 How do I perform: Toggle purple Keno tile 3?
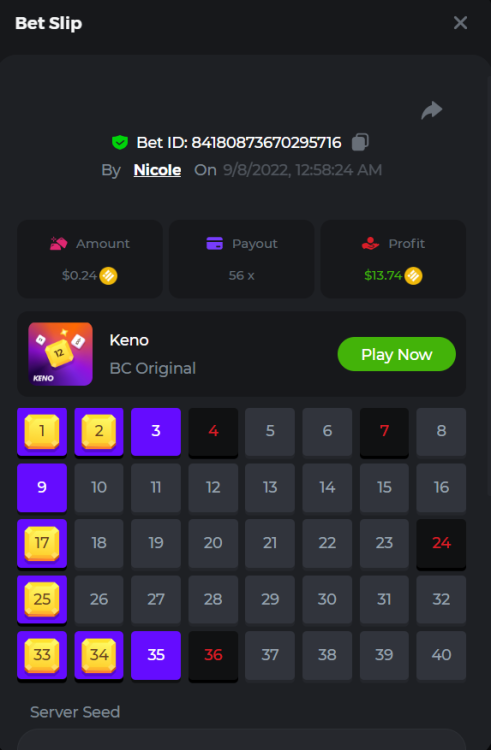click(x=156, y=431)
